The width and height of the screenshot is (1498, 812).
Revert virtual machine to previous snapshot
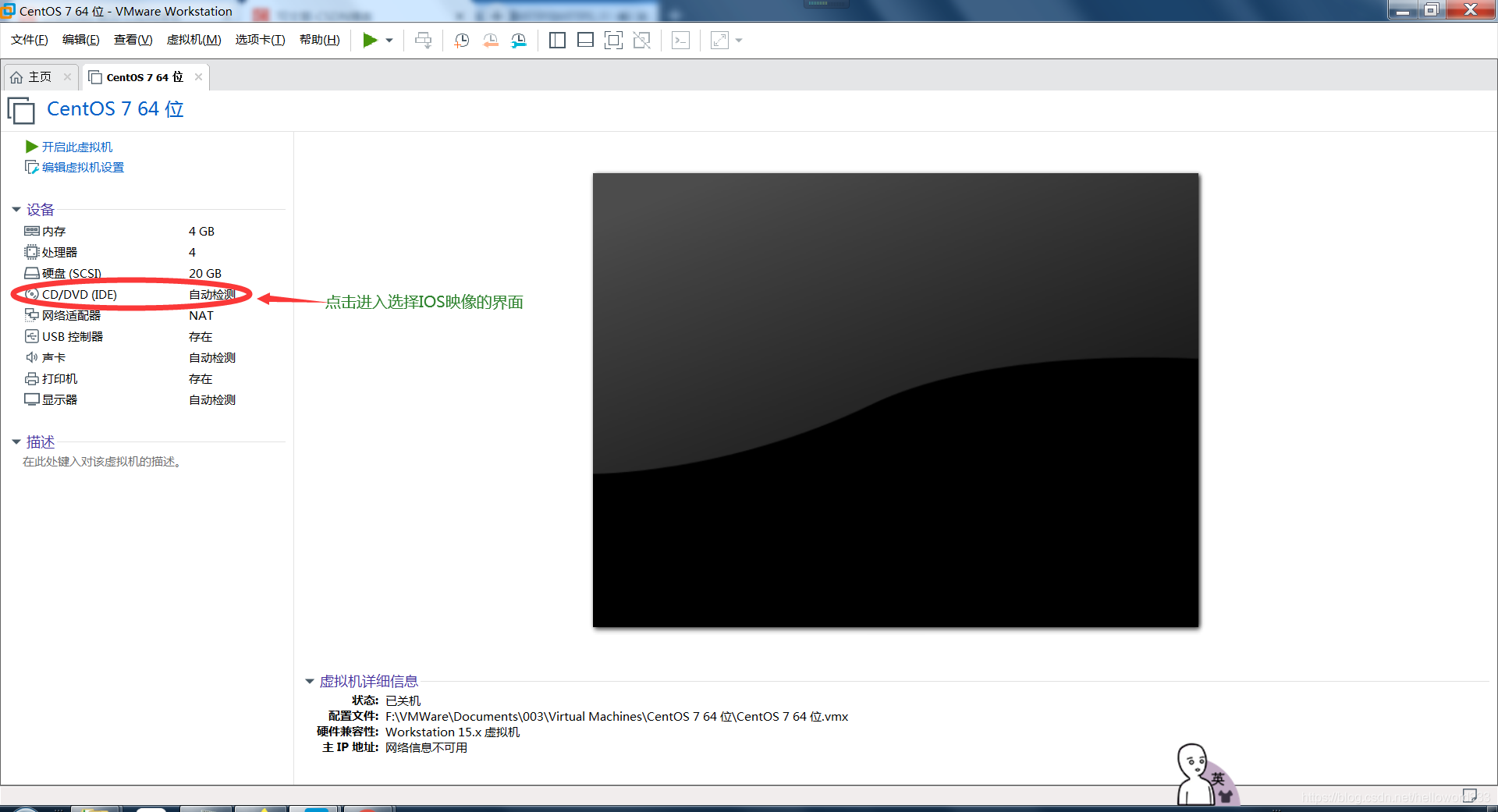[491, 41]
